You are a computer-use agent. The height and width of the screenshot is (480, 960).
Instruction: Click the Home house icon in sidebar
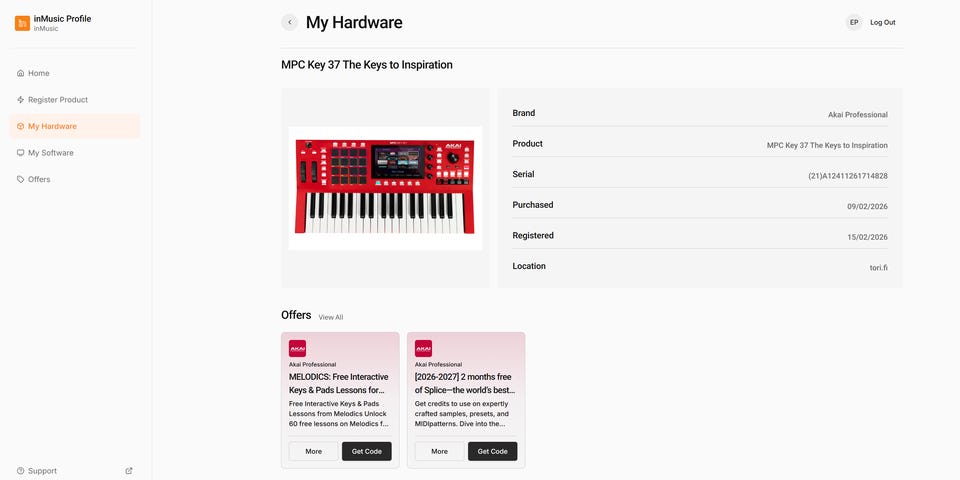point(21,73)
